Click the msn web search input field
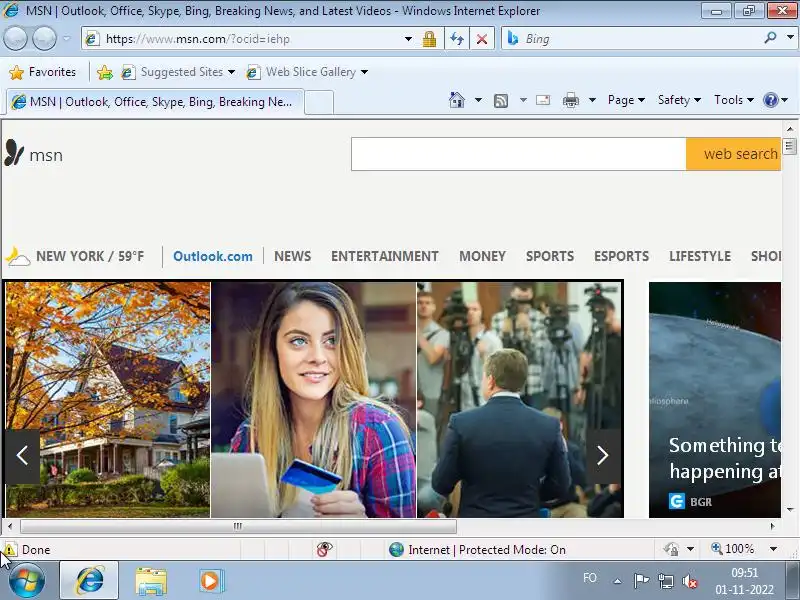This screenshot has width=800, height=600. tap(518, 154)
